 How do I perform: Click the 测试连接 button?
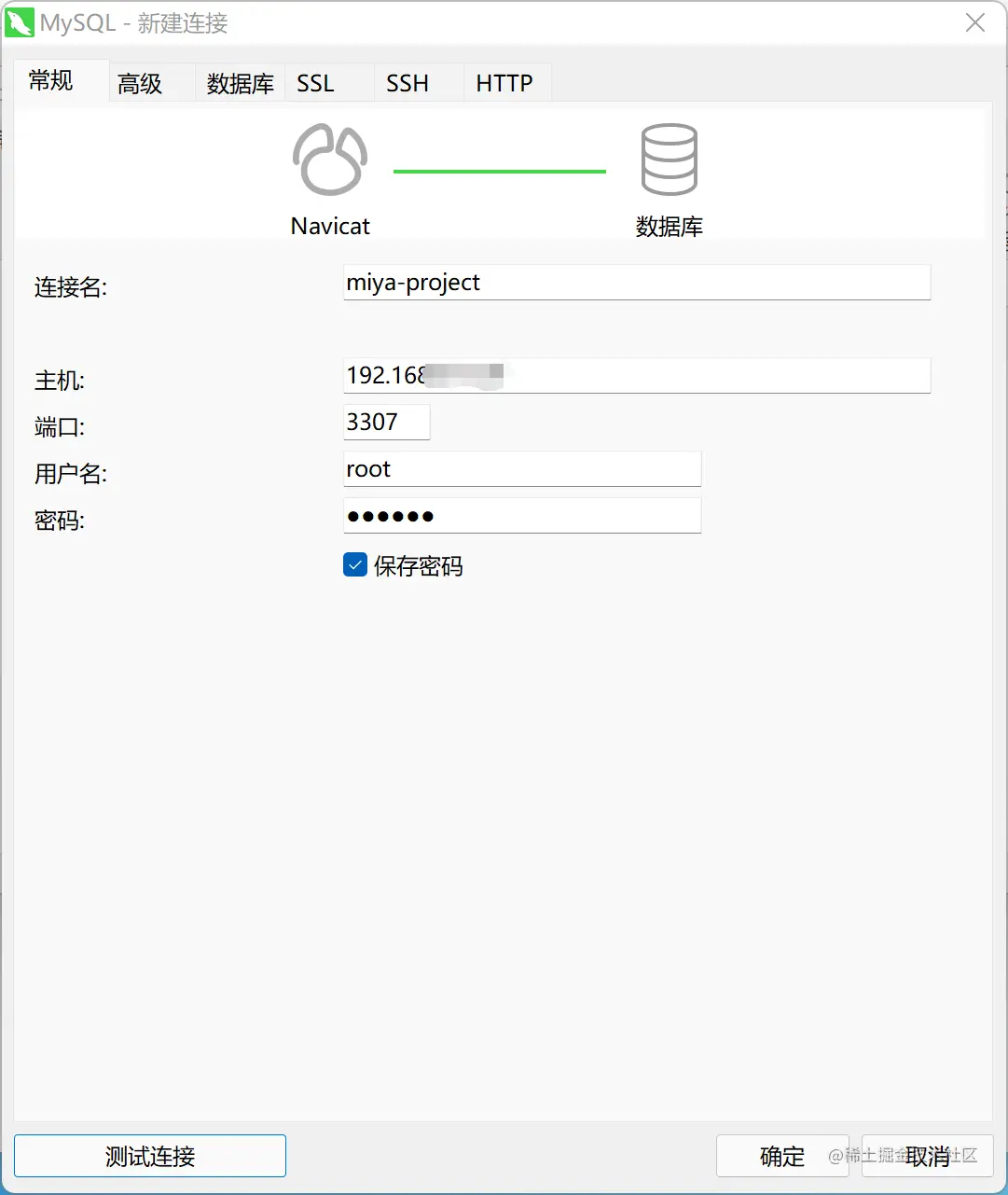[150, 1156]
